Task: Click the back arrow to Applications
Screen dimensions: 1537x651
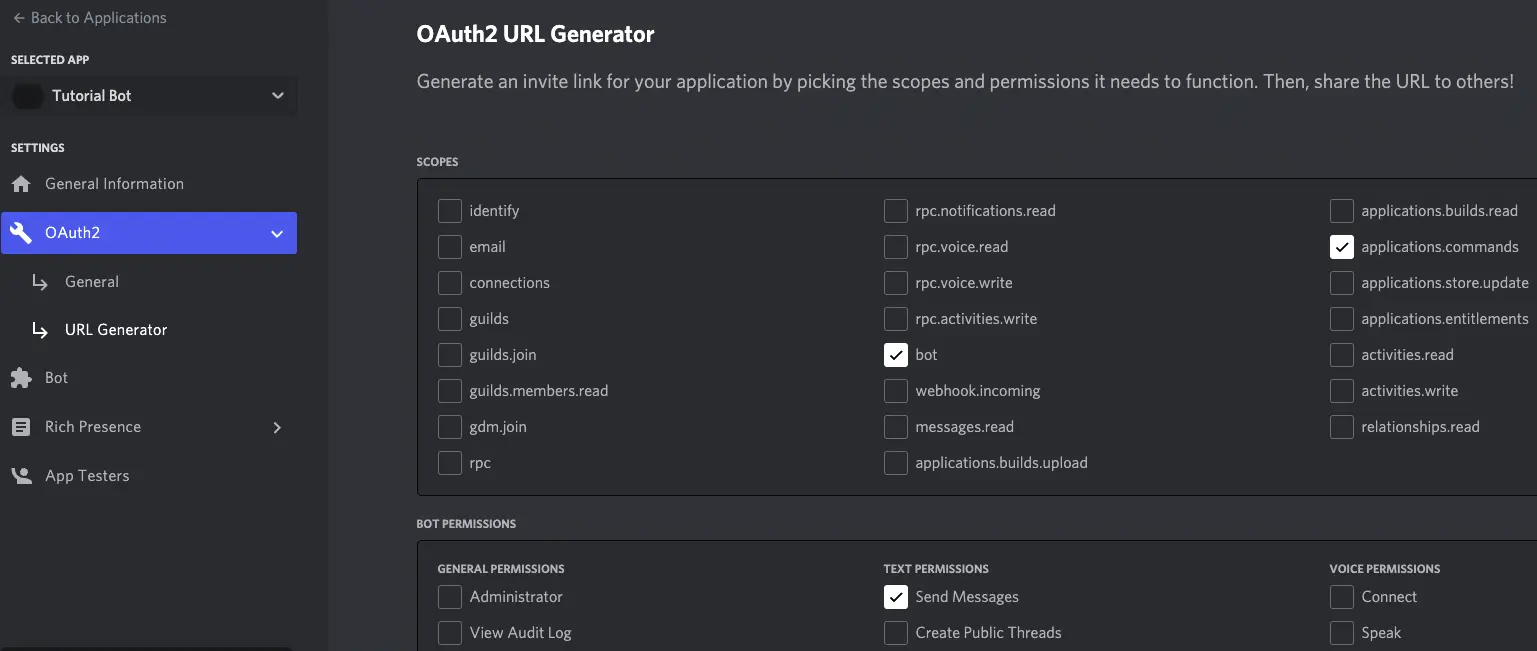Action: (18, 18)
